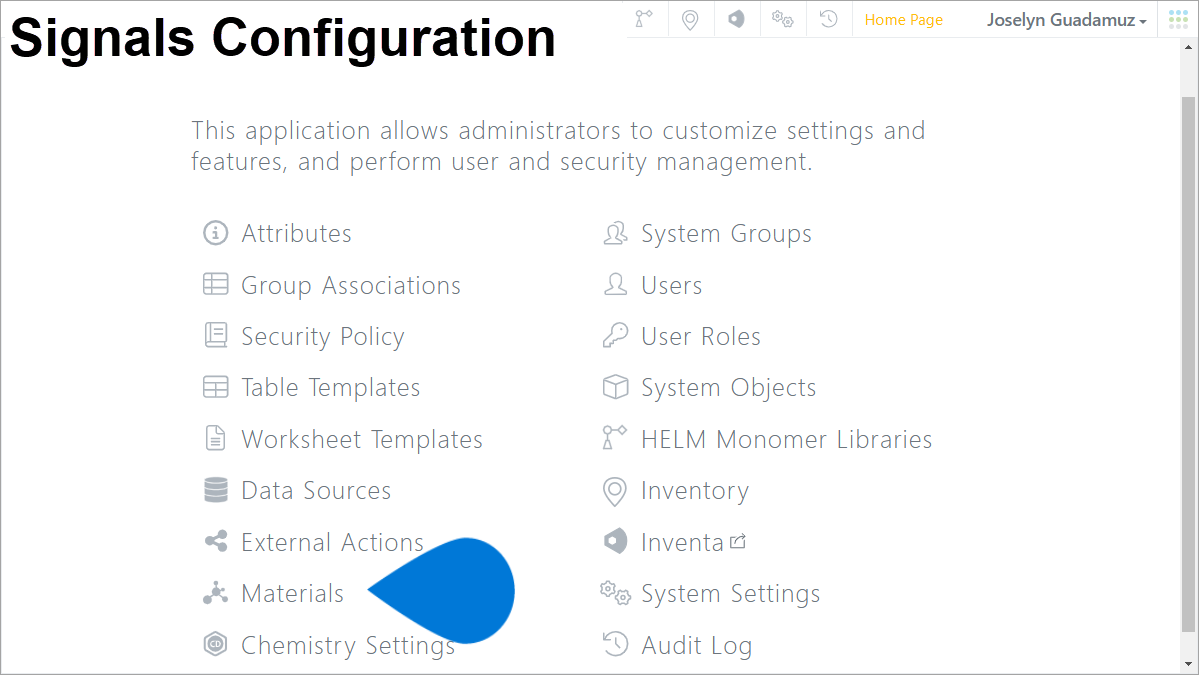Click the Users person icon
The width and height of the screenshot is (1199, 675).
click(616, 284)
